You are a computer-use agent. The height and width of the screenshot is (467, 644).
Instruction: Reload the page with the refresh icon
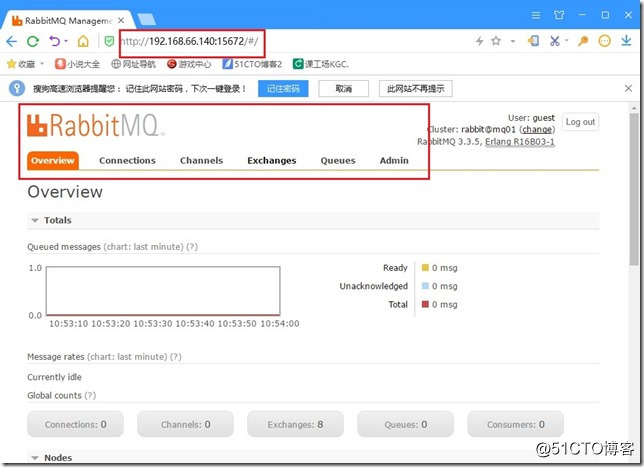pos(33,41)
